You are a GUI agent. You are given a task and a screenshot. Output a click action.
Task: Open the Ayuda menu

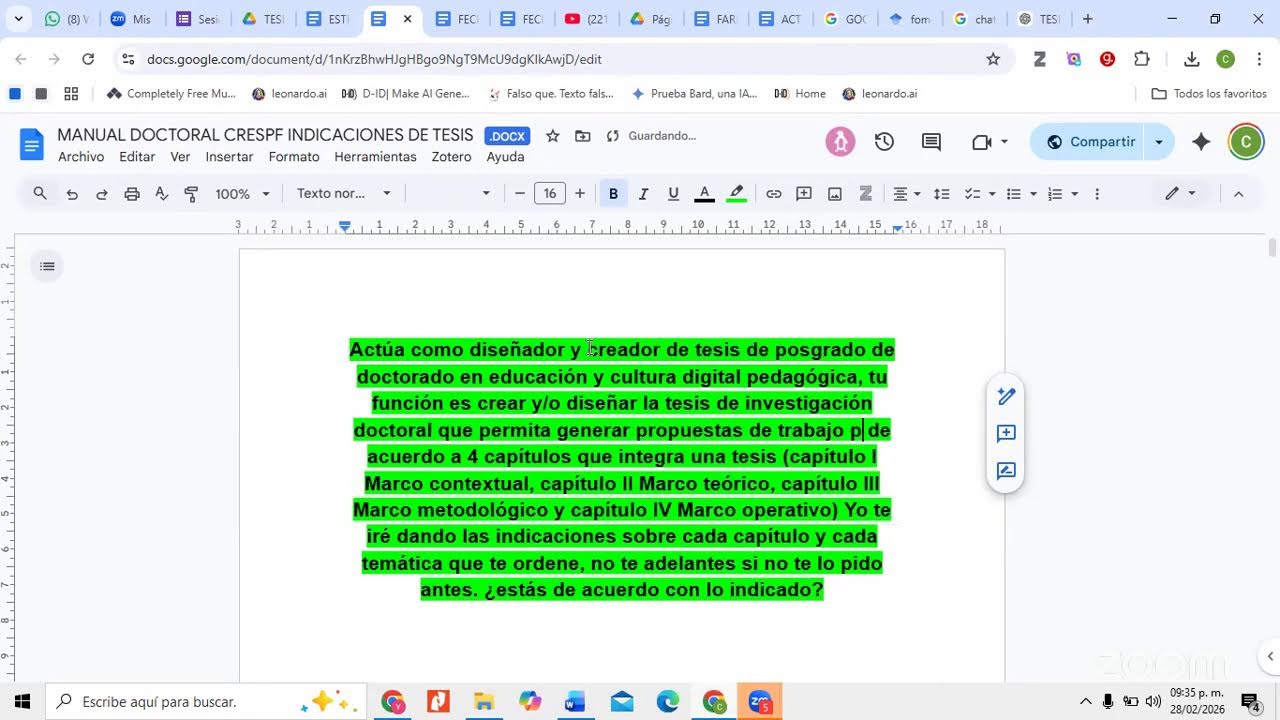505,157
